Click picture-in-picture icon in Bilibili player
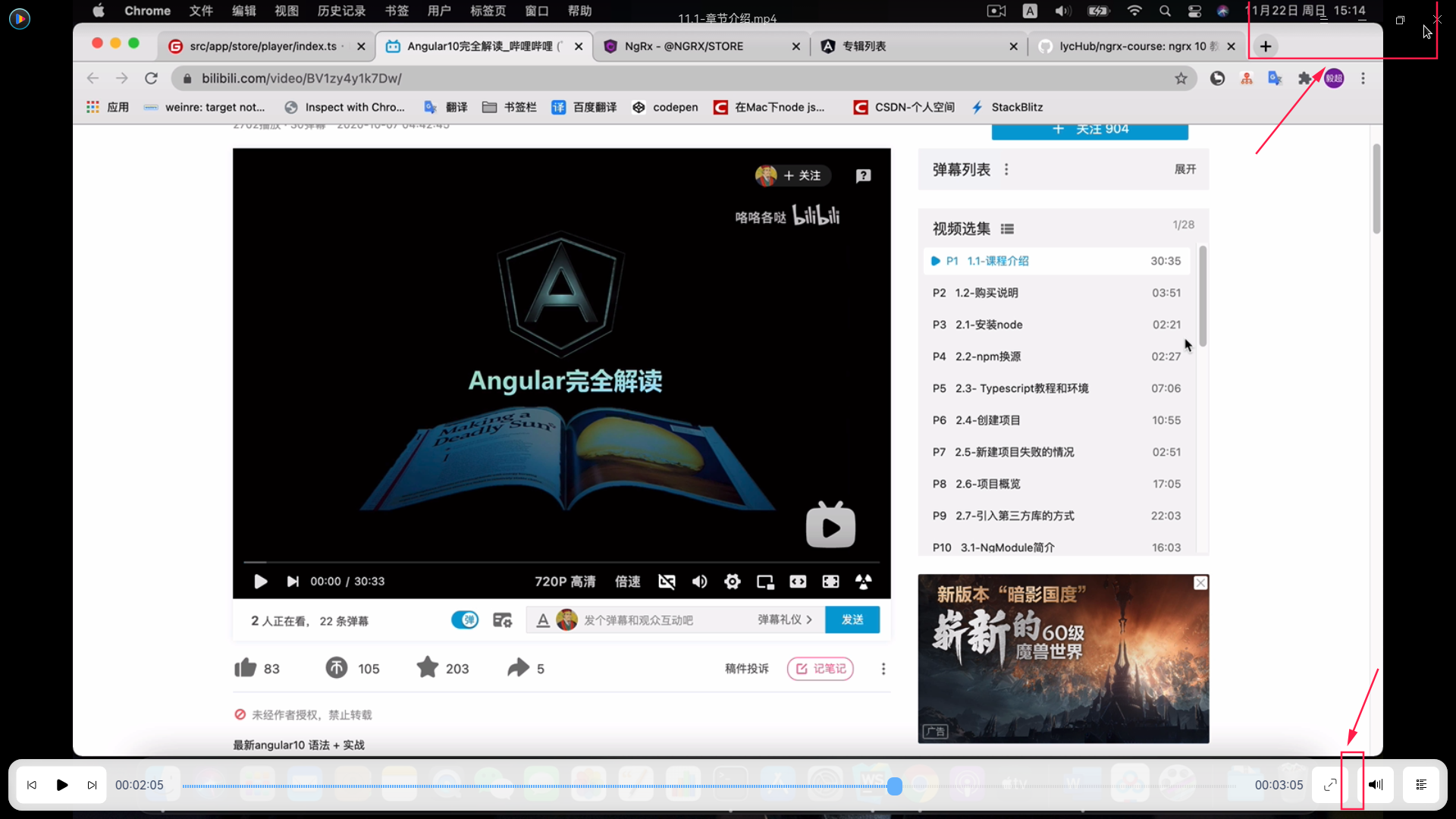1456x819 pixels. click(765, 582)
